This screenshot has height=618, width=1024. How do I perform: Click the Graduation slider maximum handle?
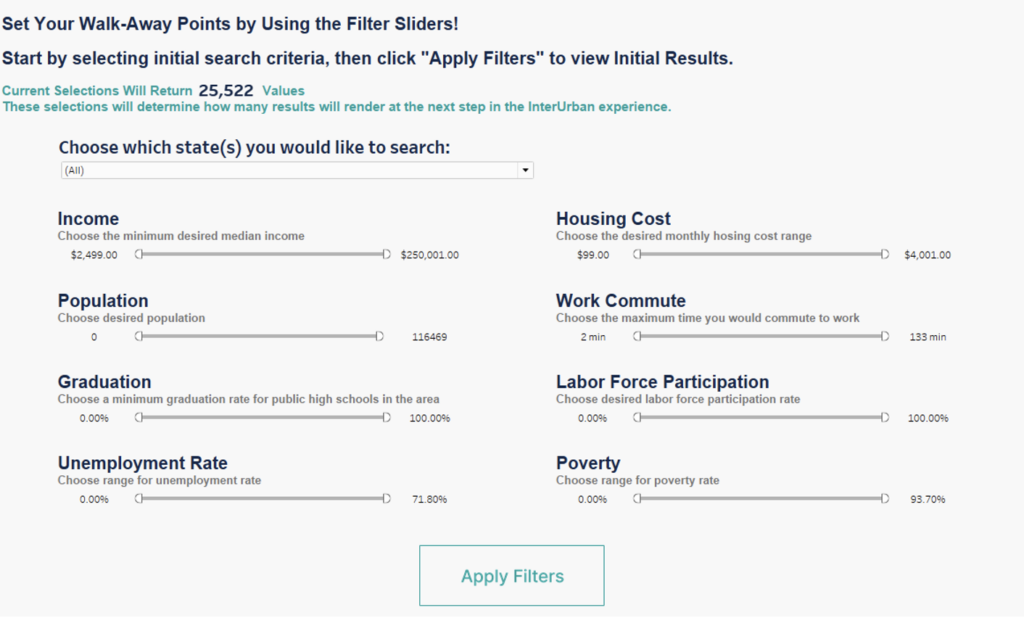386,418
